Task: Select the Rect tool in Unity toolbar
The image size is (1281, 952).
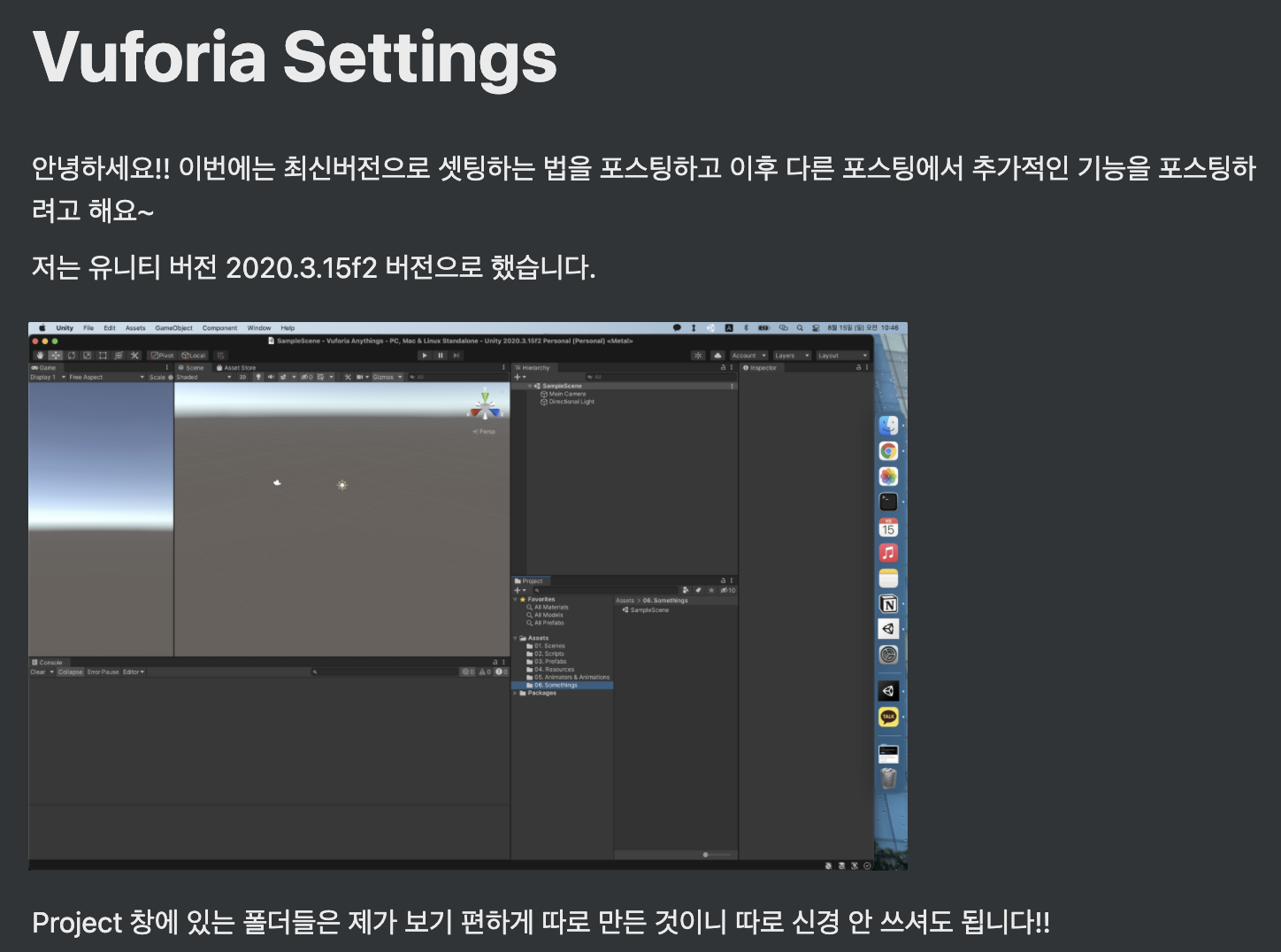Action: [103, 355]
